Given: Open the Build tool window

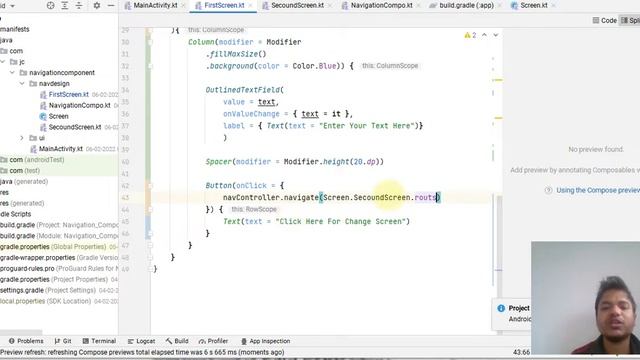Looking at the screenshot, I should (x=177, y=341).
